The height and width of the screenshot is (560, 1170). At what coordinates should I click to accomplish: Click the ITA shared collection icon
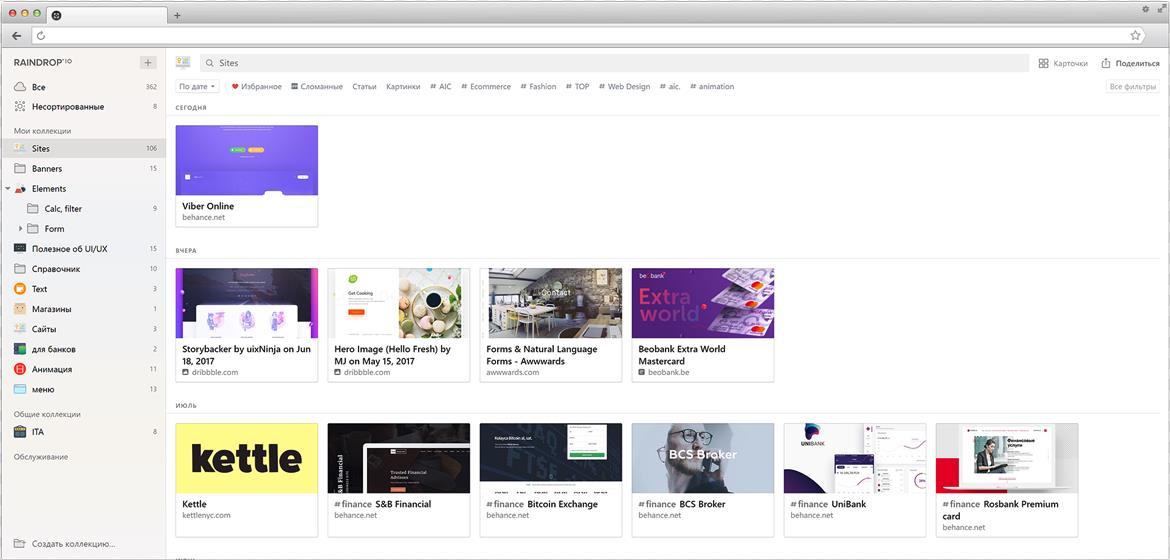click(20, 432)
